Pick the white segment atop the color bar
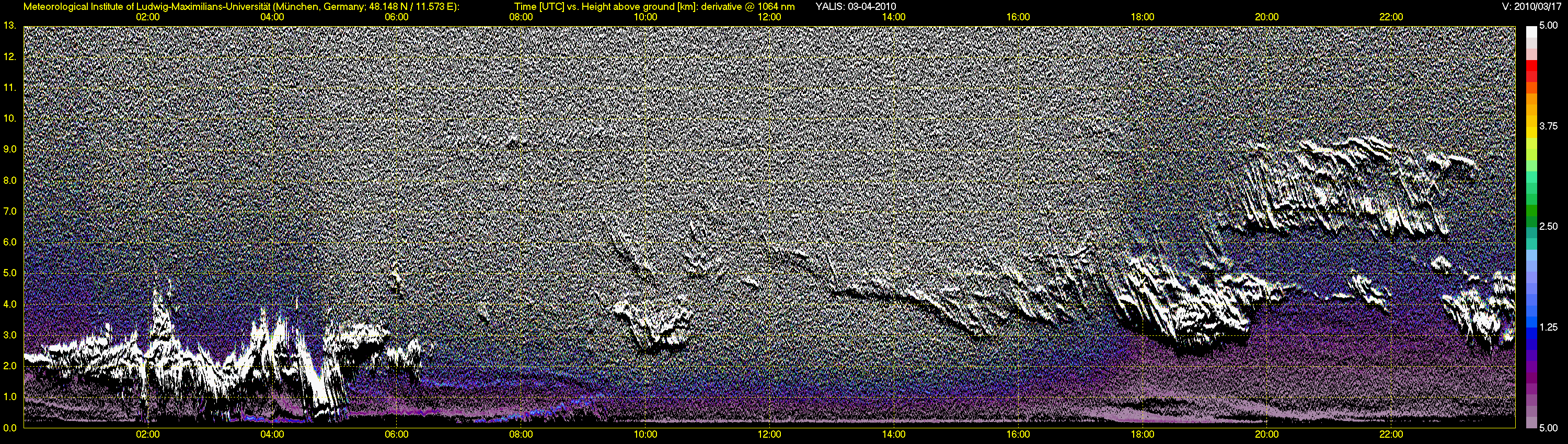 point(1530,32)
